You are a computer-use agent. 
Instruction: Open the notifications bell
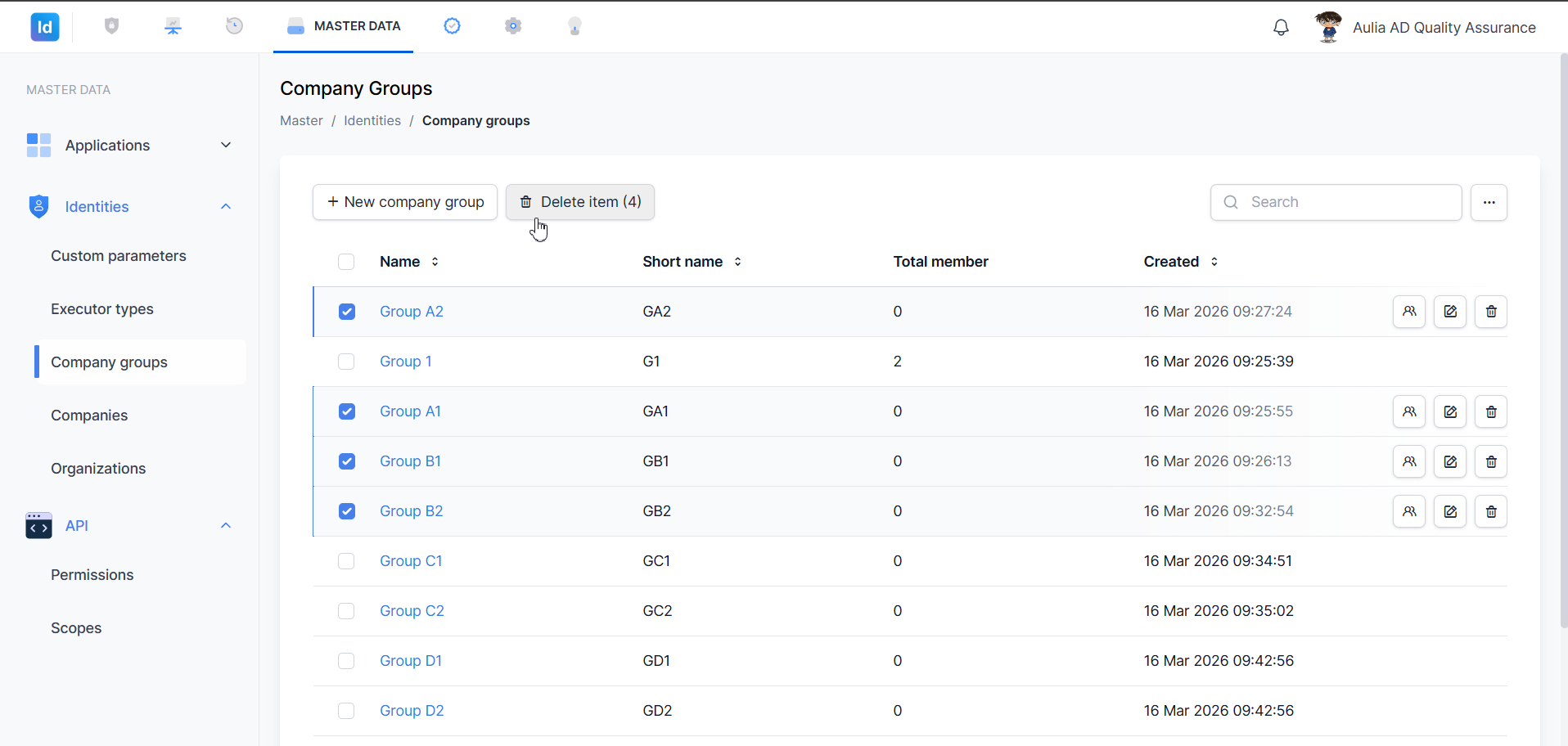click(1281, 27)
